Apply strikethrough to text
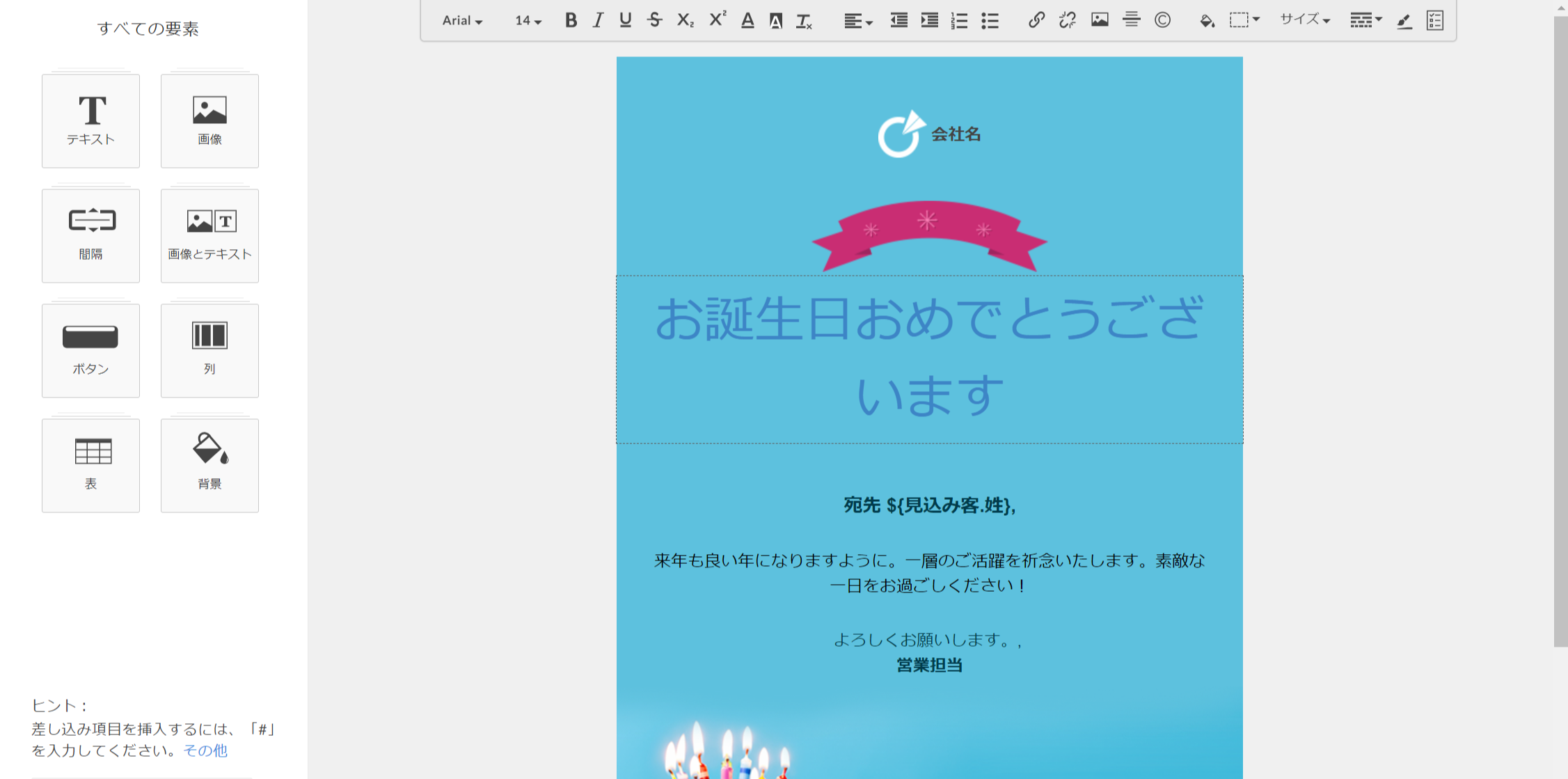 (654, 20)
